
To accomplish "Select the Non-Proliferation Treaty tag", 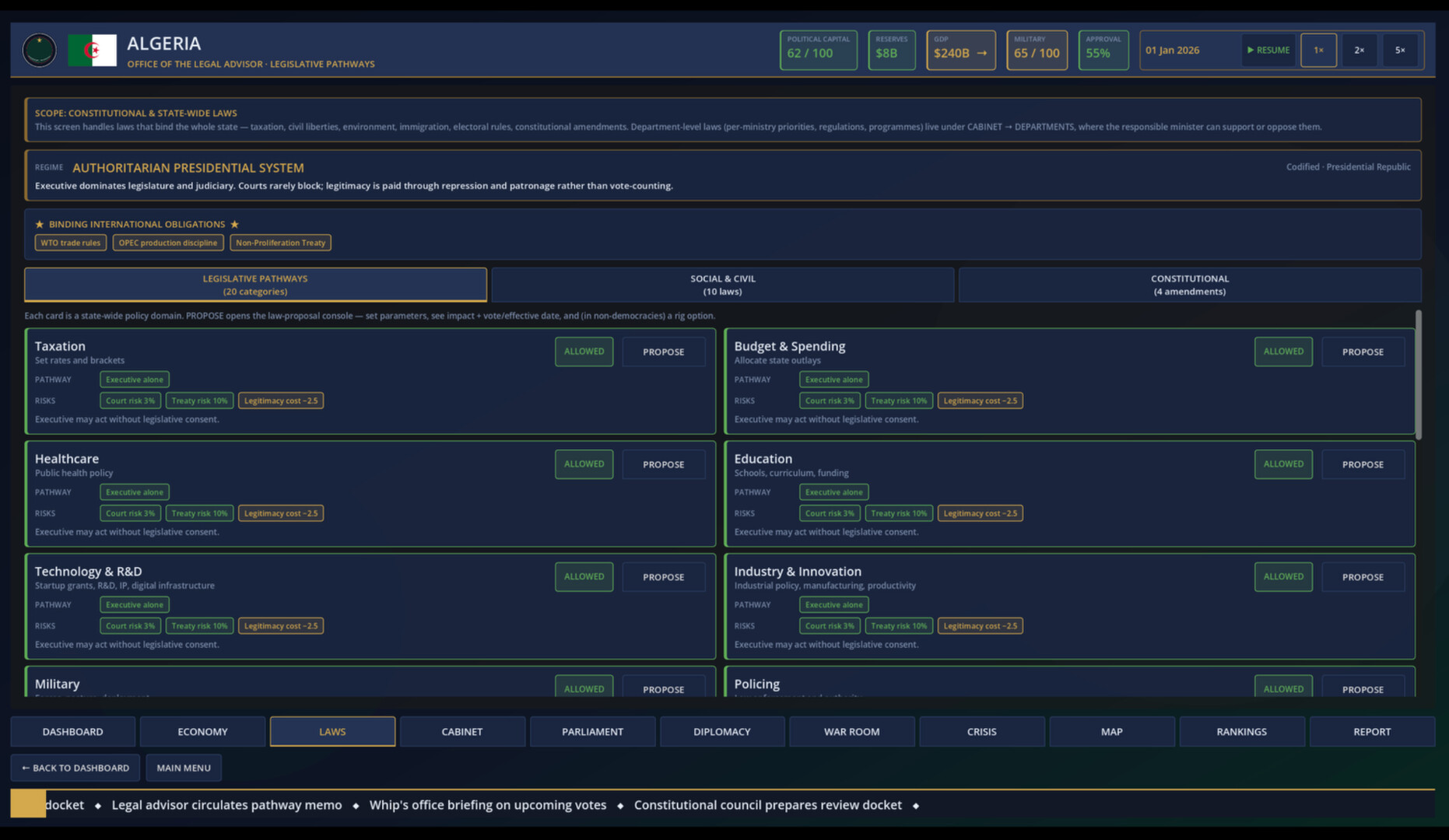I will click(280, 243).
